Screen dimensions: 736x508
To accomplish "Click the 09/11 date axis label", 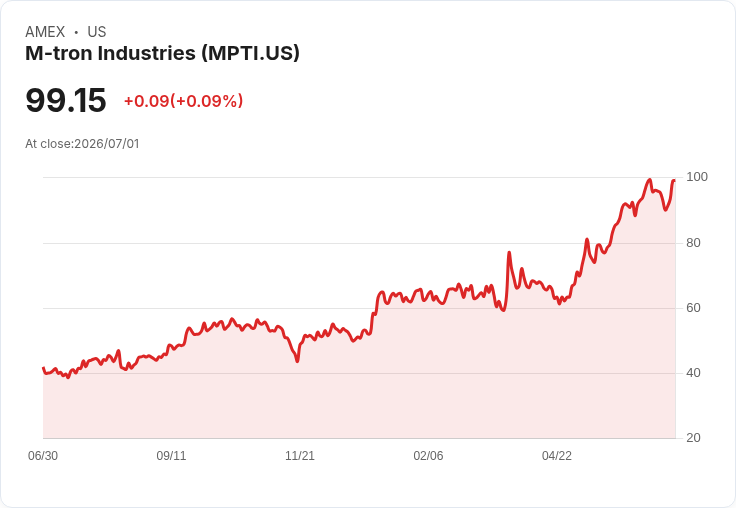I will tap(171, 455).
